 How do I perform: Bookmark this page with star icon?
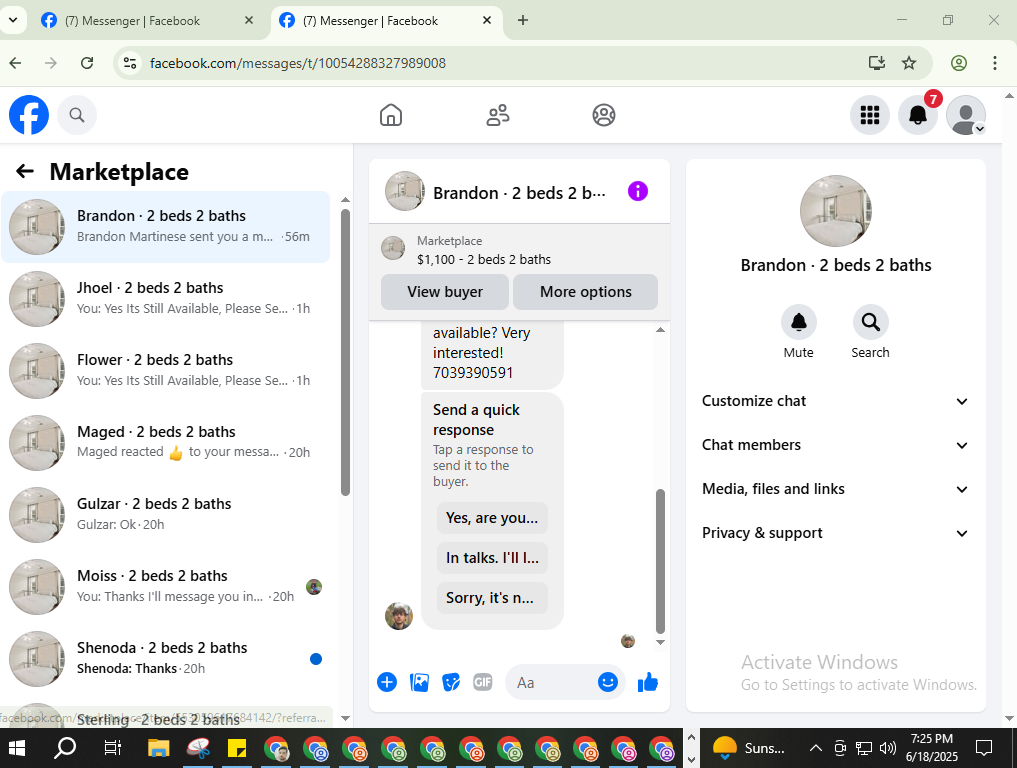(x=909, y=63)
